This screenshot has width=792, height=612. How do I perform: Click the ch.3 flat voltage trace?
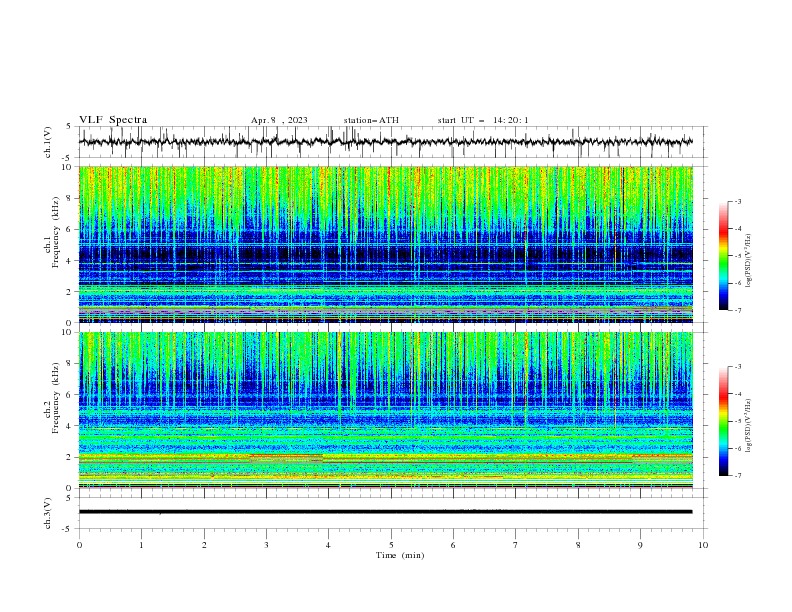[385, 512]
